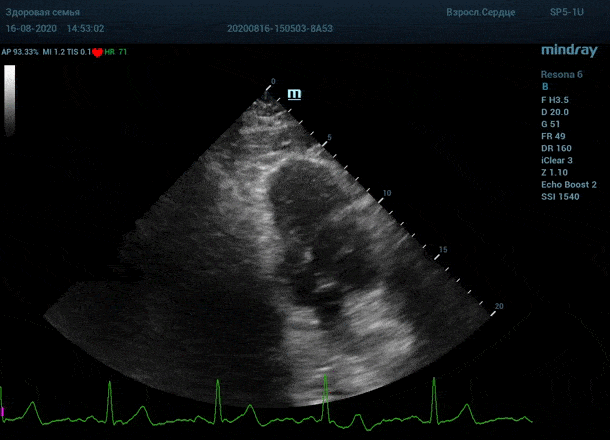Click the frame rate FR 49 value

(553, 136)
